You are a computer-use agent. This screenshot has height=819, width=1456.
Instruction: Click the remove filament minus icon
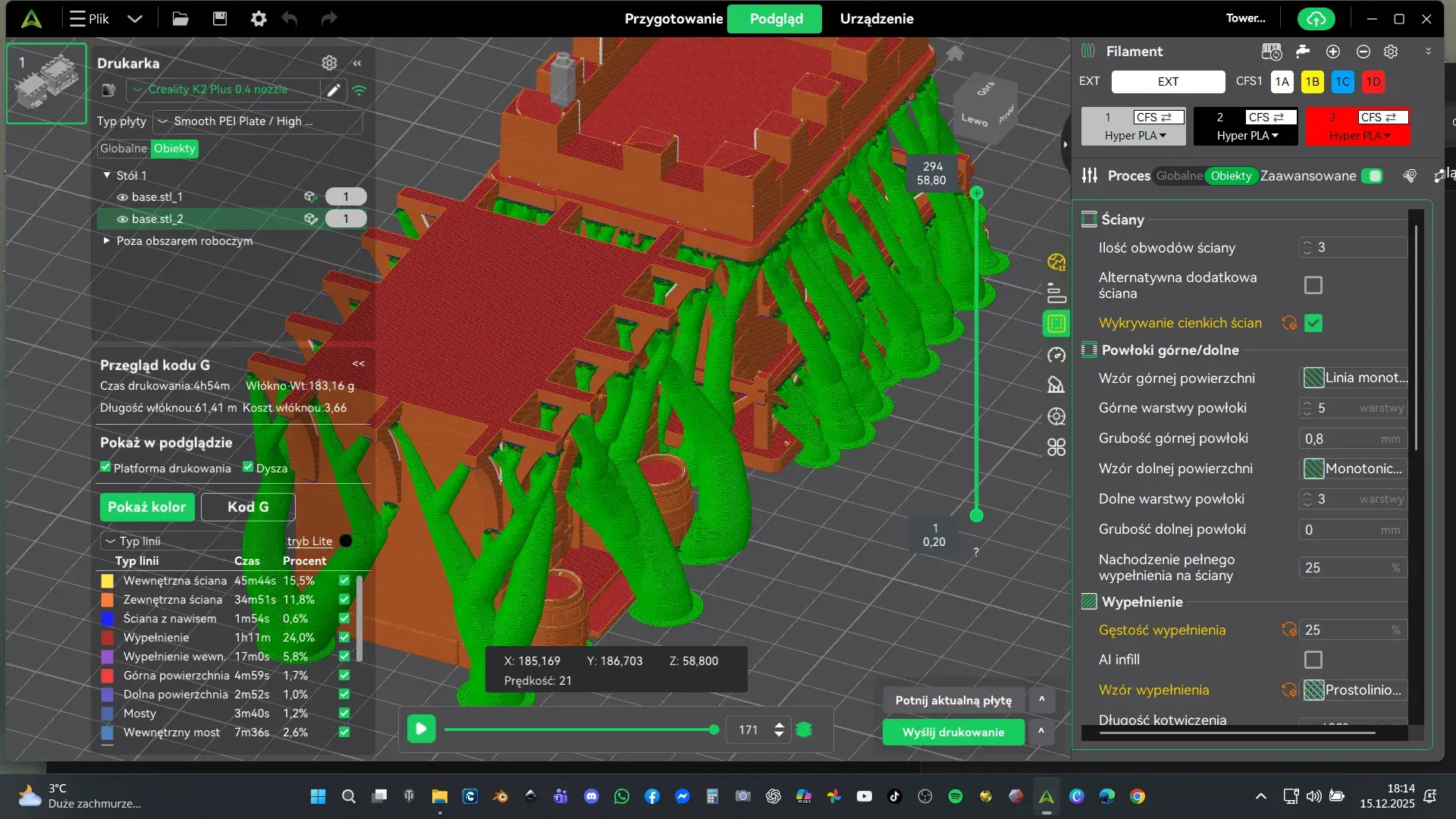pyautogui.click(x=1363, y=52)
